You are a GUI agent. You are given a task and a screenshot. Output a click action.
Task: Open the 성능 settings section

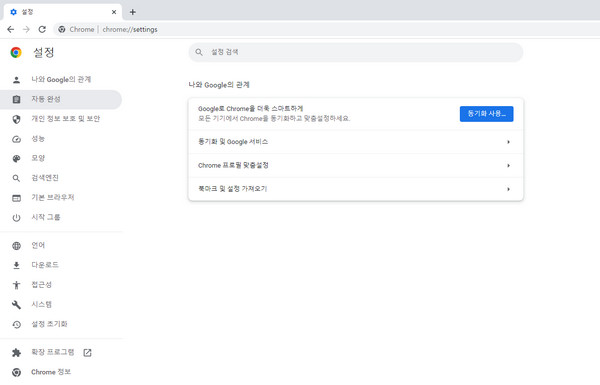[61, 139]
